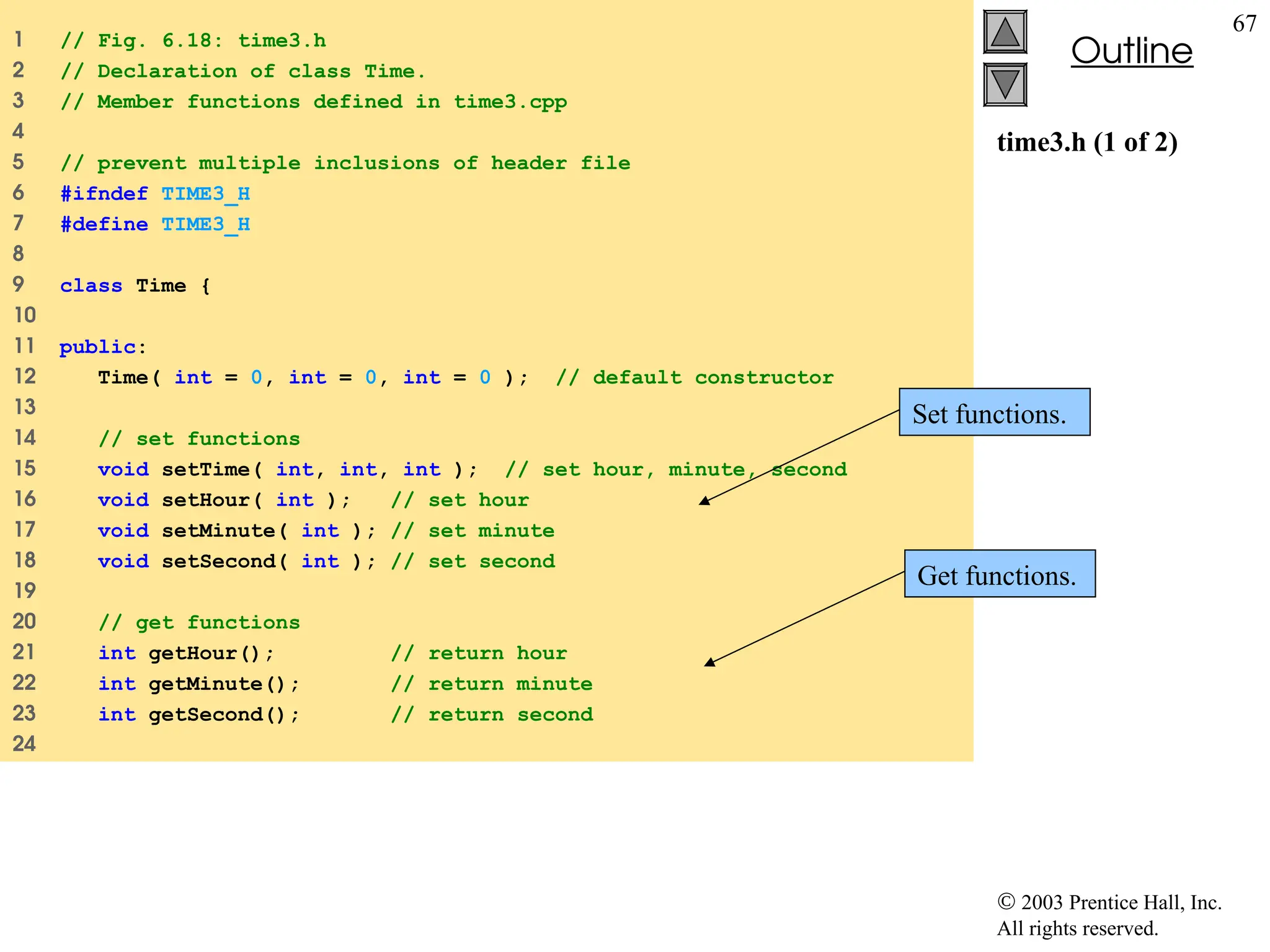Viewport: 1270px width, 952px height.
Task: Click the 'public:' access specifier
Action: 103,347
